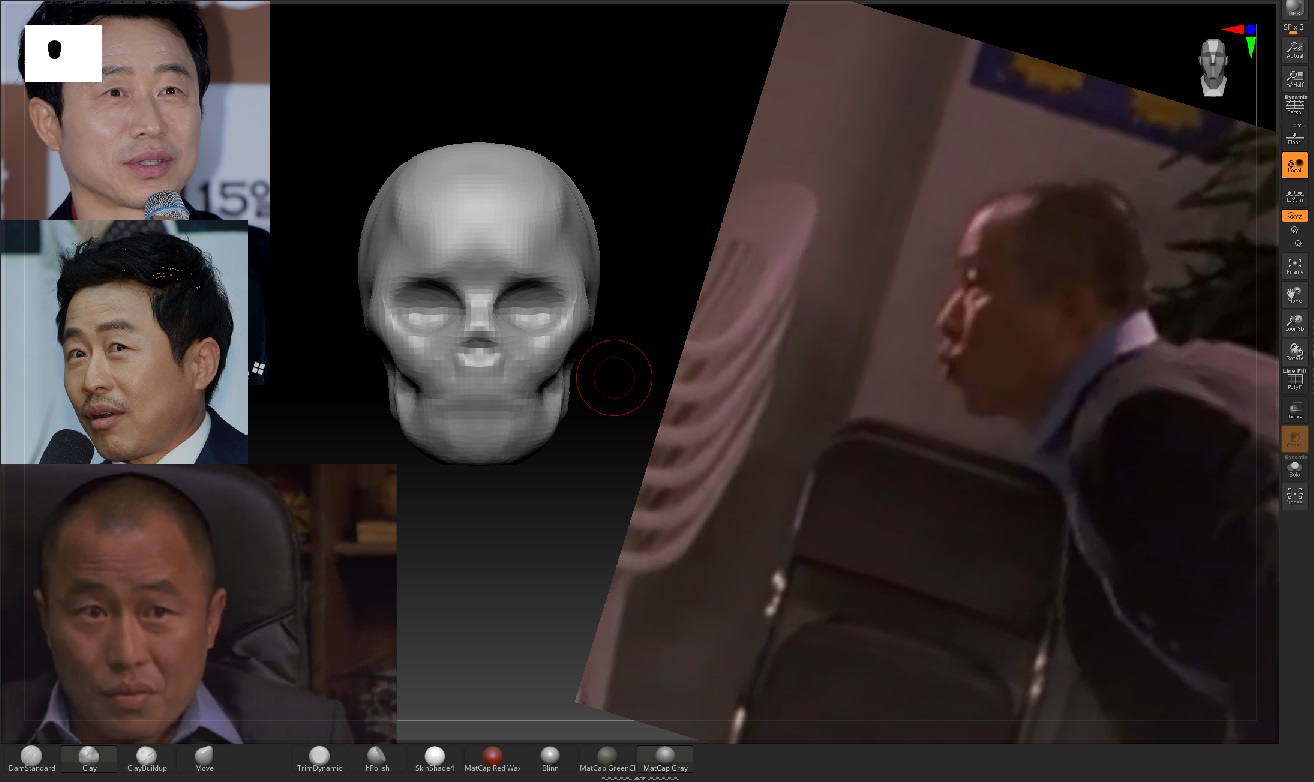The image size is (1314, 782).
Task: Apply the SkinShade4 material
Action: [434, 759]
